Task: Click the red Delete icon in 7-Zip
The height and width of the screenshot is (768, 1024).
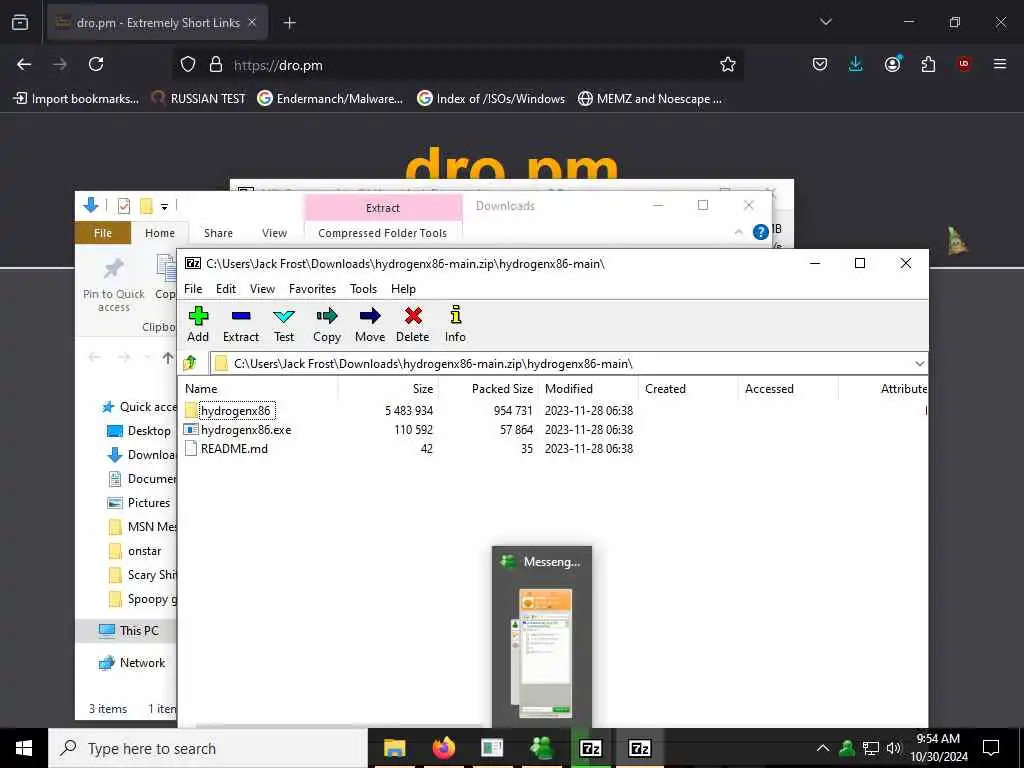Action: (413, 316)
